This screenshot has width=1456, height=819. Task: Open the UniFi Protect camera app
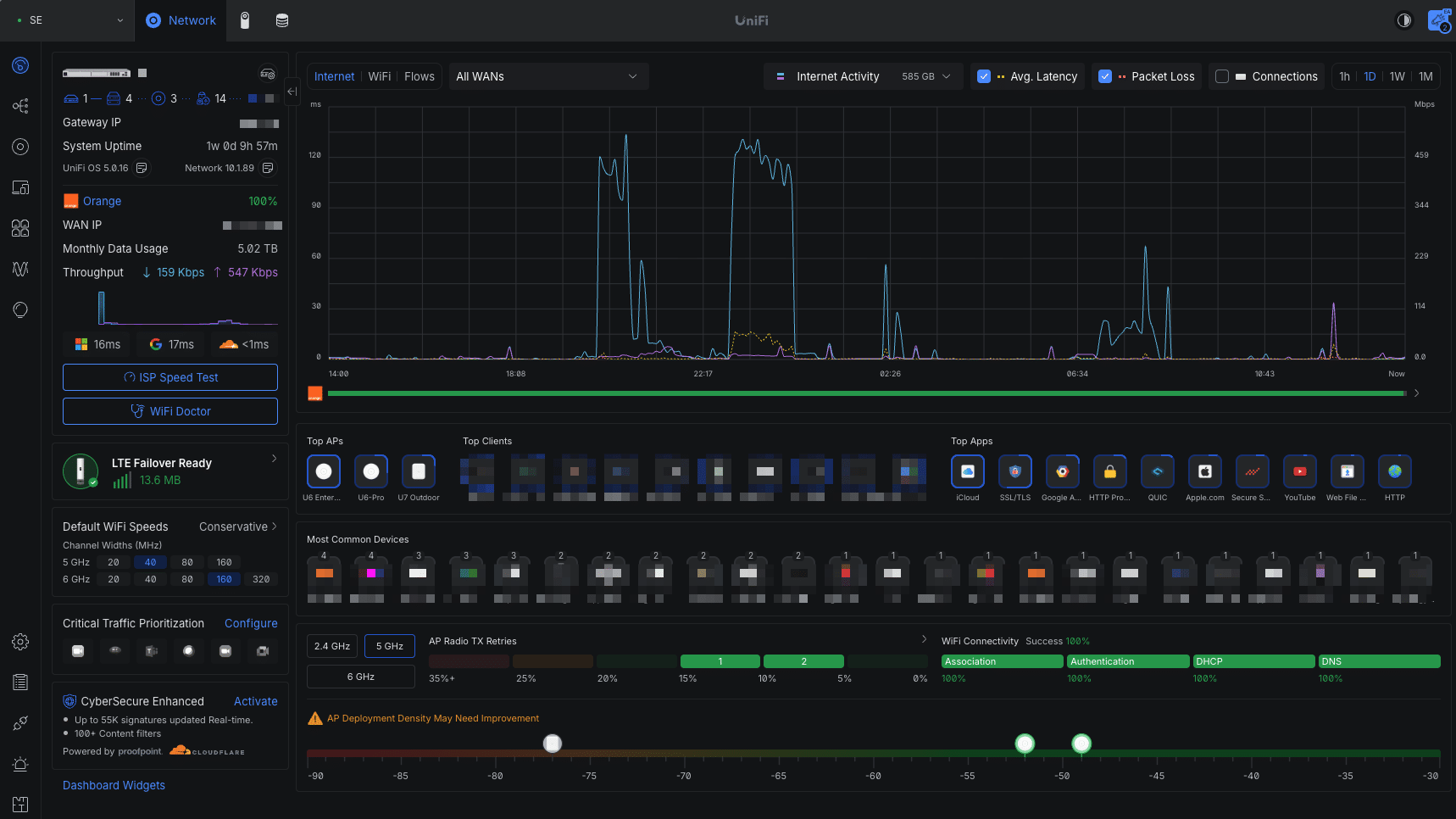pos(244,19)
